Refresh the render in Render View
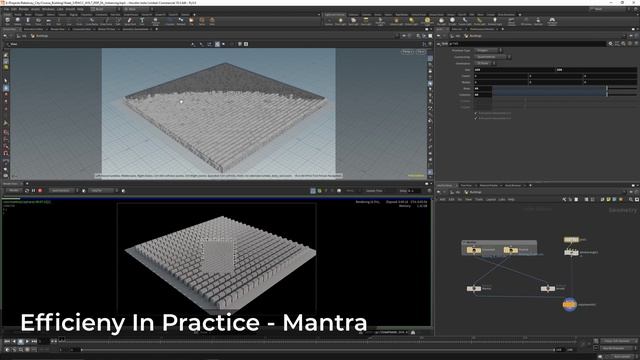 (27, 191)
